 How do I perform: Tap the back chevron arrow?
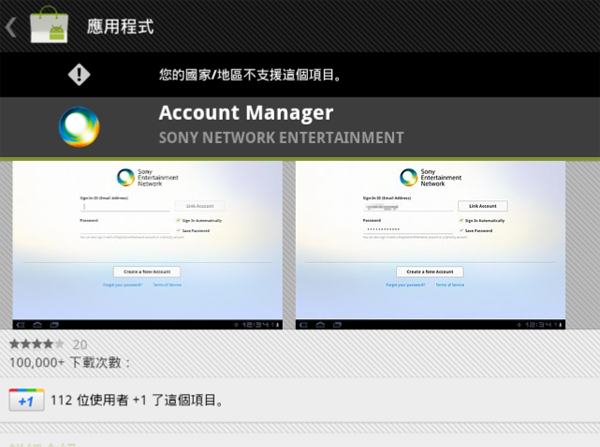11,27
